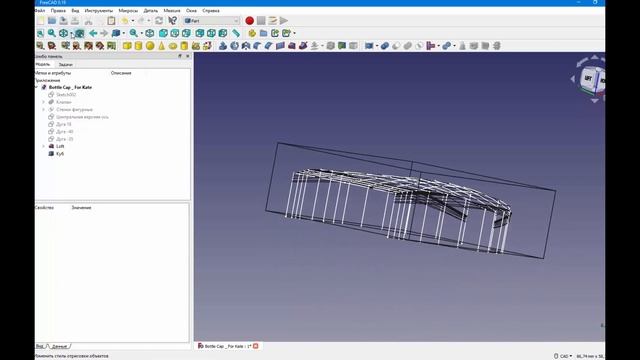The width and height of the screenshot is (640, 360).
Task: Click the navigate forward arrow
Action: tap(104, 33)
